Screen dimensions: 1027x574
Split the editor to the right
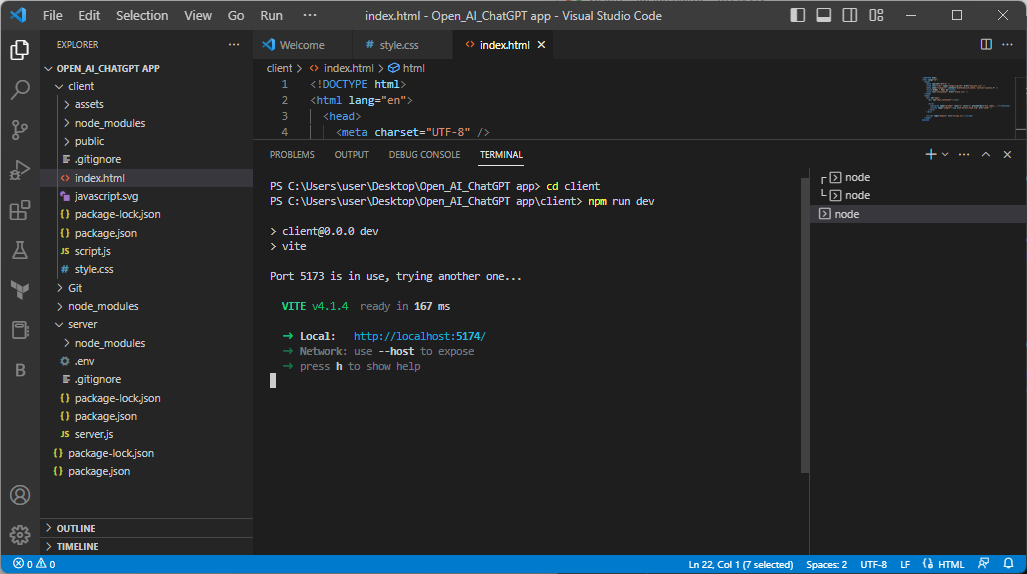click(986, 44)
